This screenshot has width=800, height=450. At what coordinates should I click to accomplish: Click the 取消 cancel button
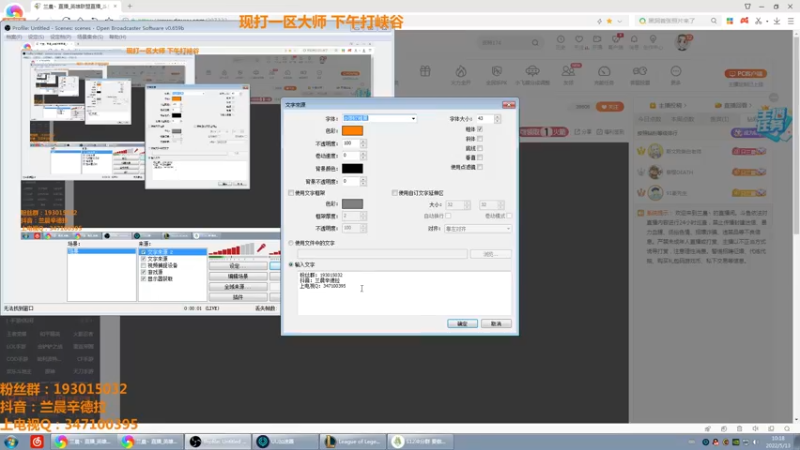(x=496, y=324)
